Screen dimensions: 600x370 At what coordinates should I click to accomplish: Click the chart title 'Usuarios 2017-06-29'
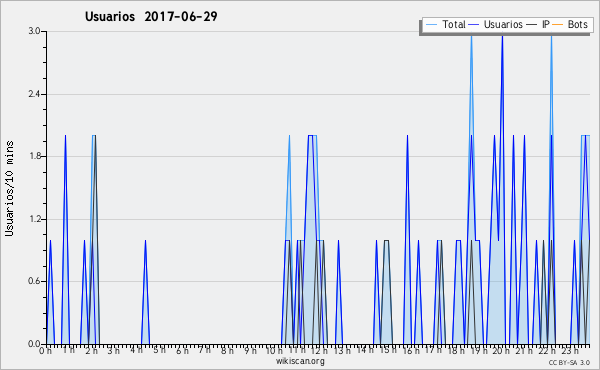point(151,17)
